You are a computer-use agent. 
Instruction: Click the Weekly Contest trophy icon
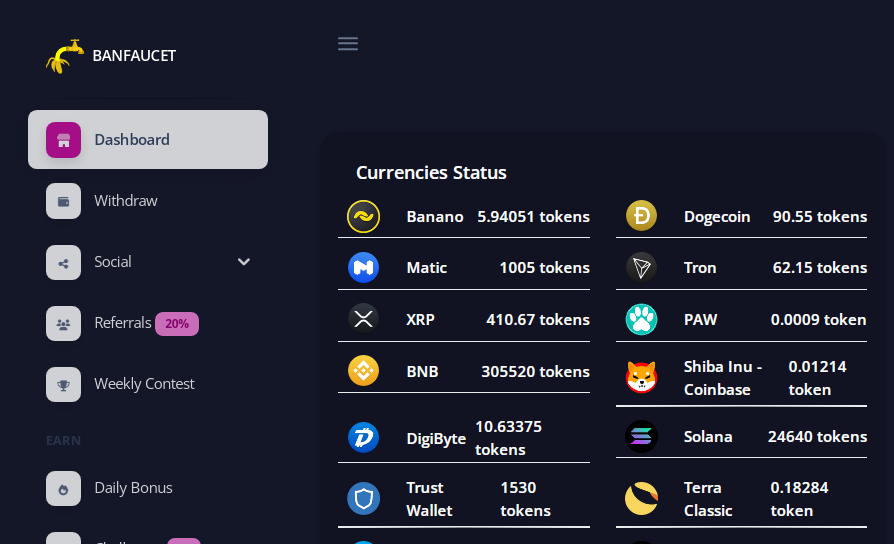point(63,384)
